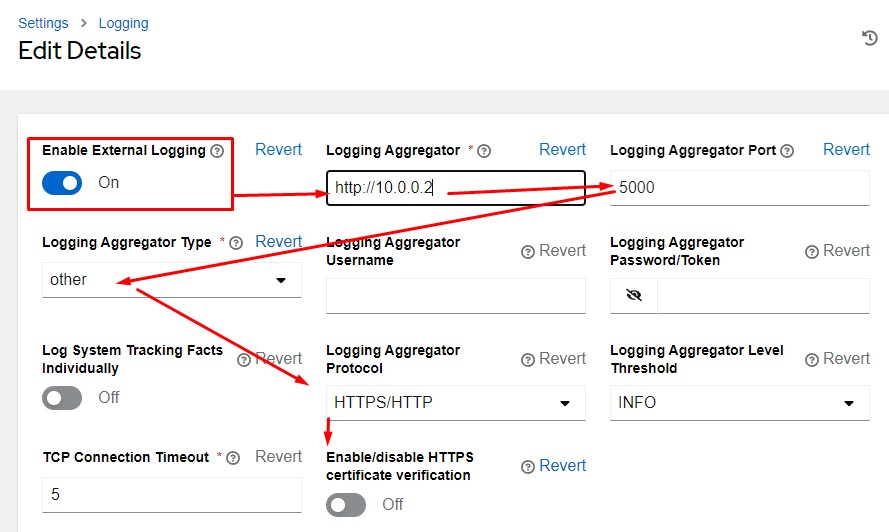This screenshot has width=889, height=532.
Task: Revert the Enable External Logging setting
Action: click(278, 149)
